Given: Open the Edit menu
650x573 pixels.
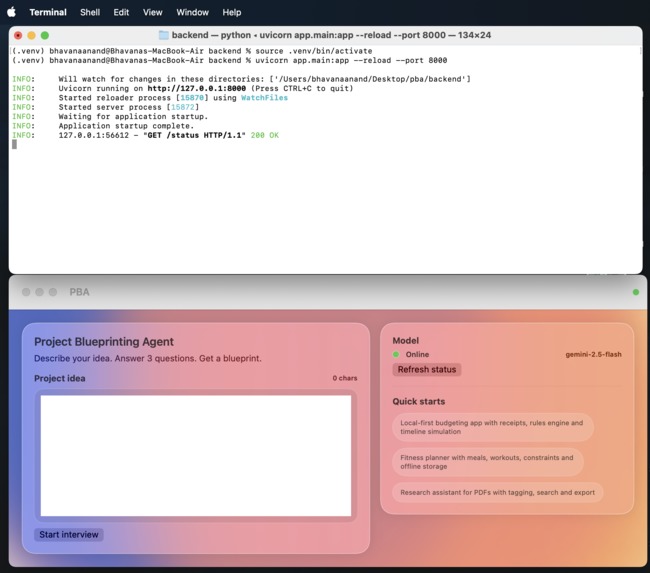Looking at the screenshot, I should pyautogui.click(x=121, y=12).
